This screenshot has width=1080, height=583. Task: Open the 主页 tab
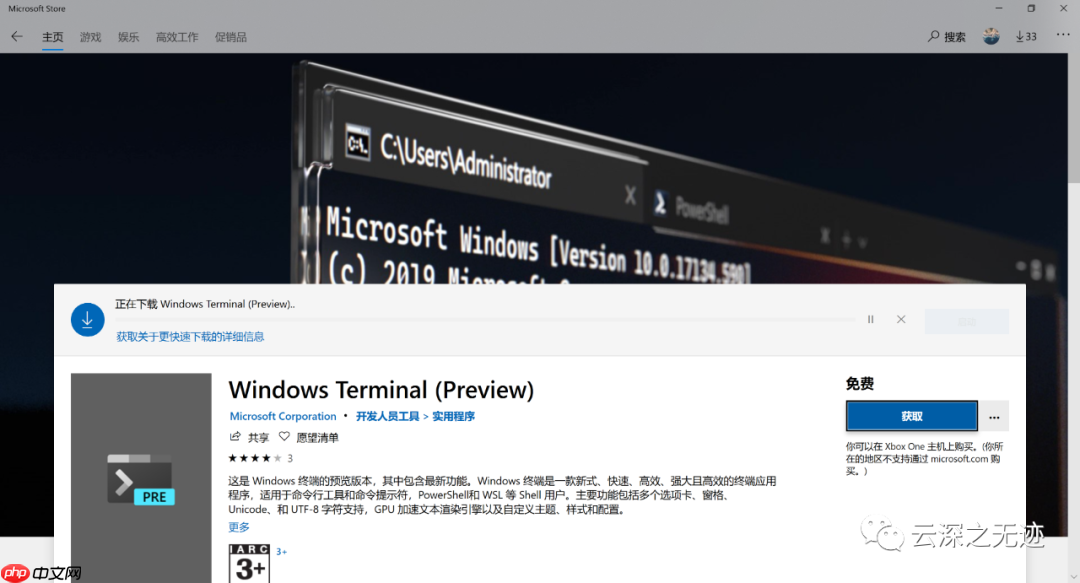click(52, 37)
